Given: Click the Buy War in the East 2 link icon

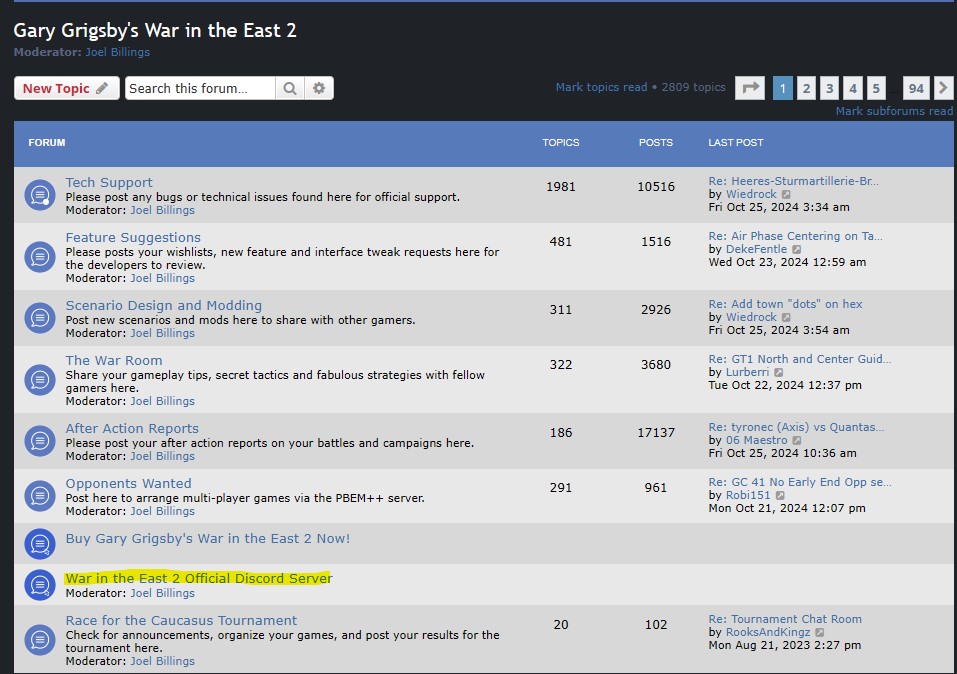Looking at the screenshot, I should click(40, 544).
